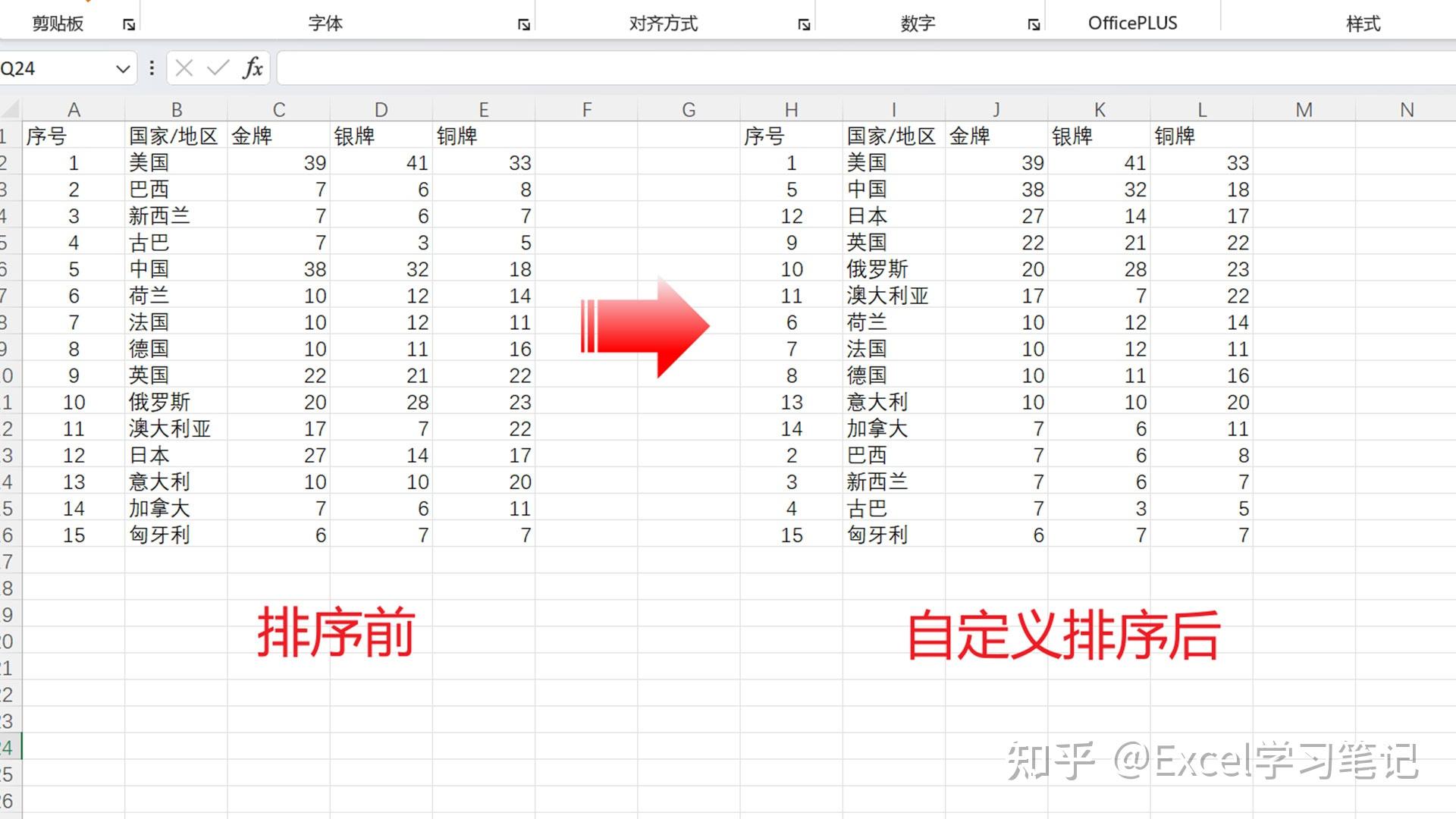Select cell I11 with 意大利
The height and width of the screenshot is (819, 1456).
pos(893,402)
